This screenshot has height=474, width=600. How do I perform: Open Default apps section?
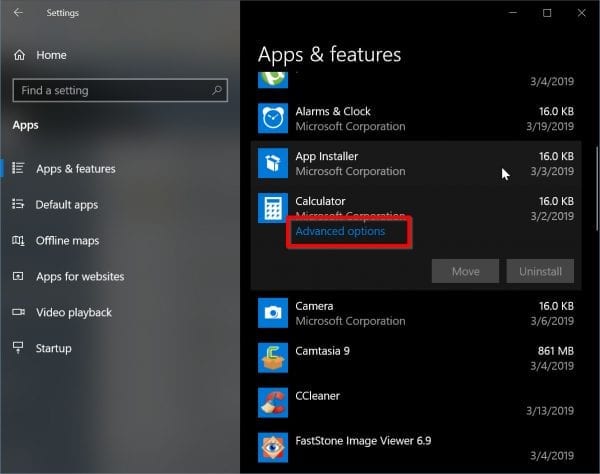click(66, 205)
